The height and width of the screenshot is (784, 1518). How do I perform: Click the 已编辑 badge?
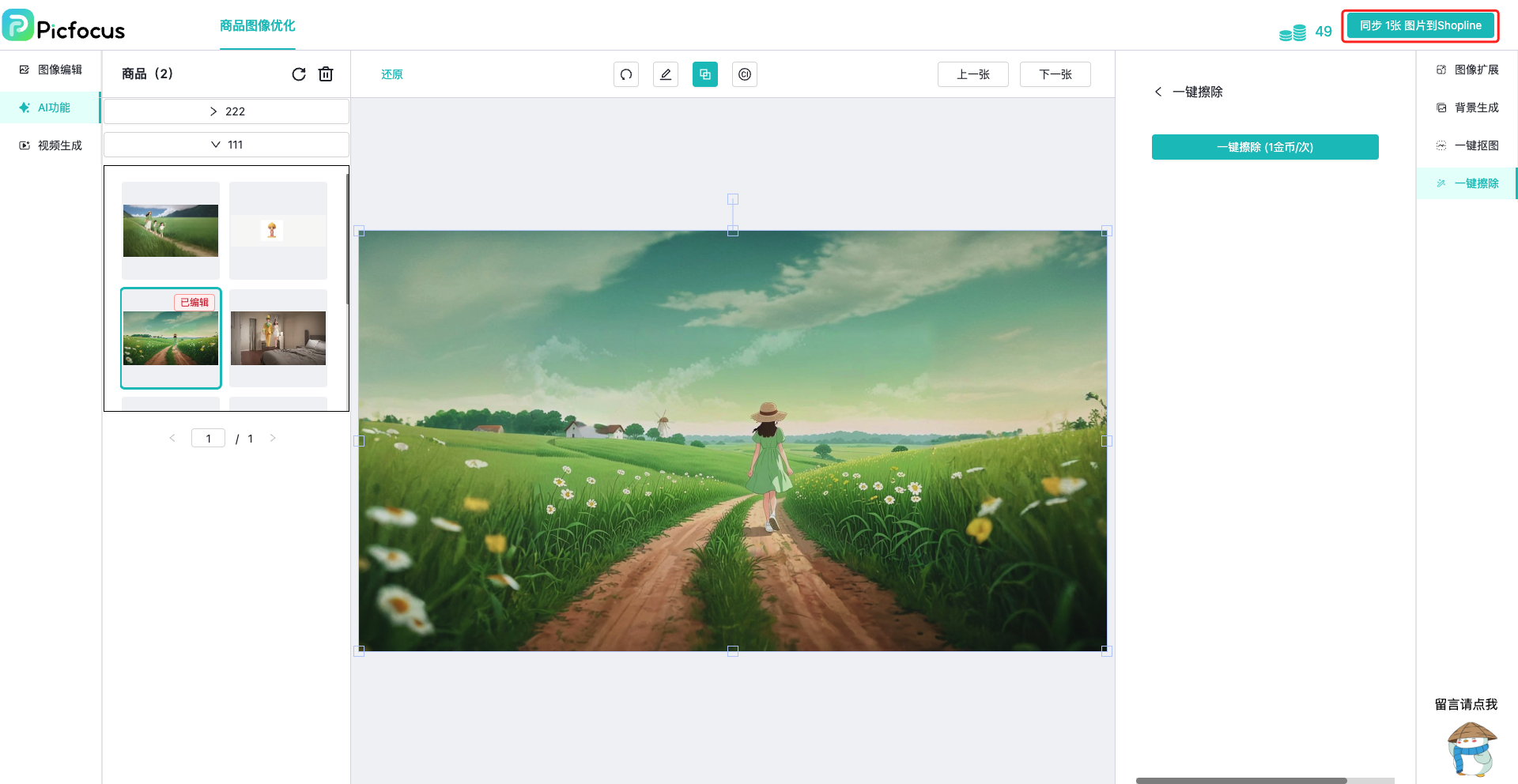[x=194, y=302]
